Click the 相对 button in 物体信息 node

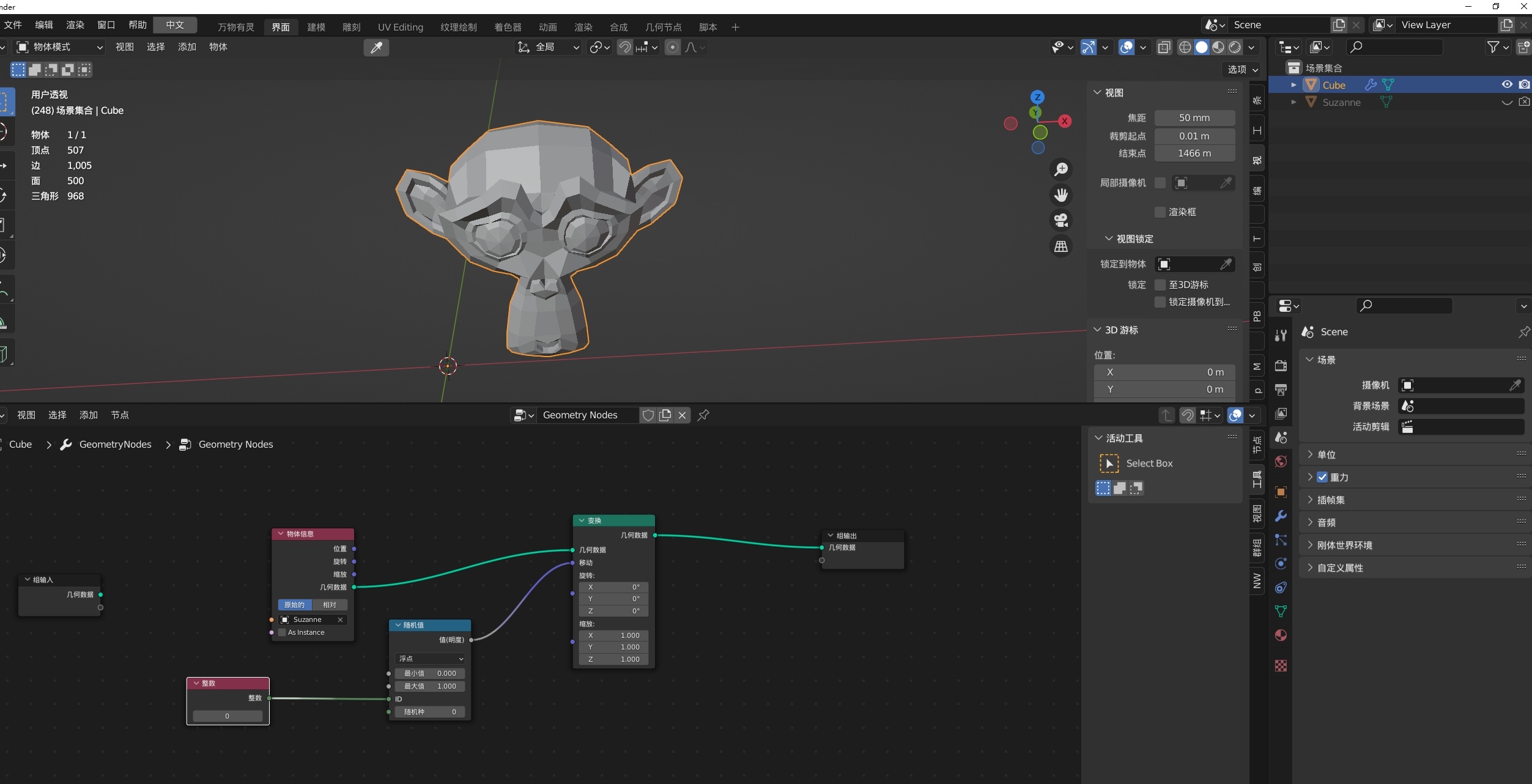(x=330, y=605)
